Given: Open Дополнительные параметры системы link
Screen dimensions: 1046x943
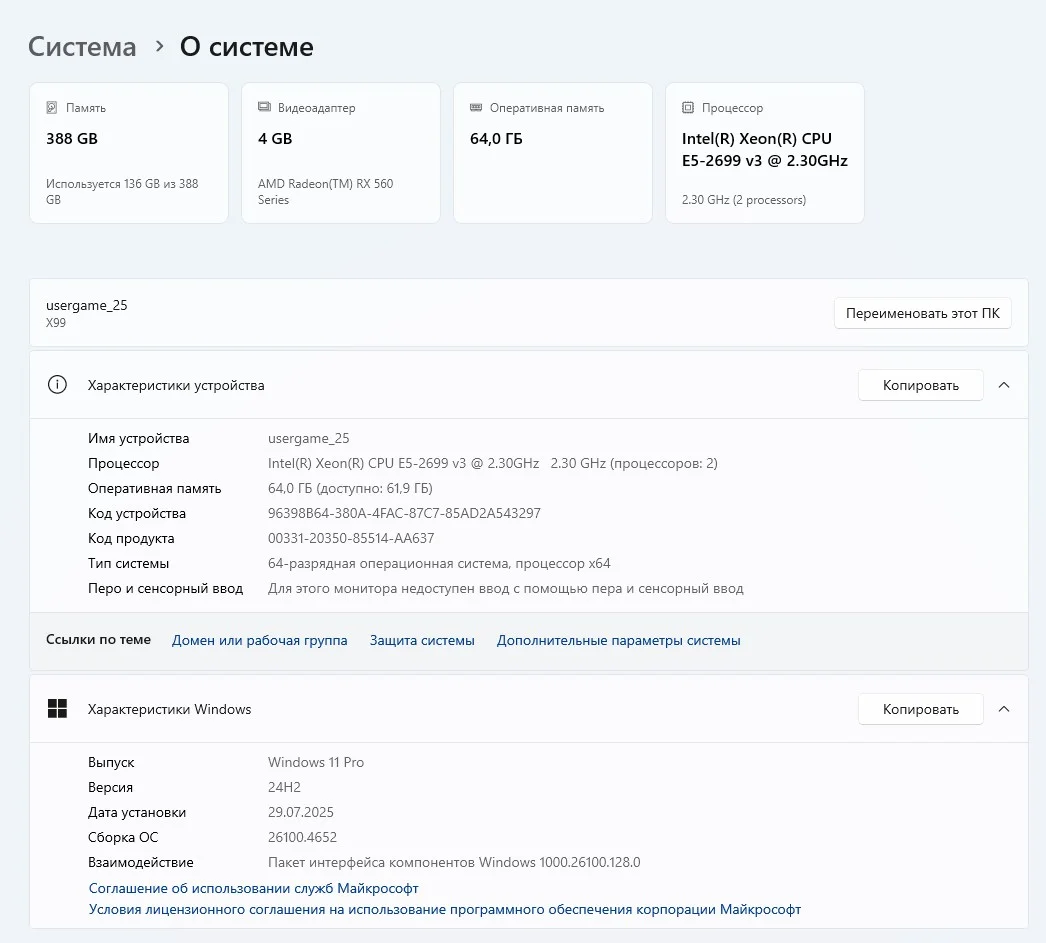Looking at the screenshot, I should [x=618, y=640].
